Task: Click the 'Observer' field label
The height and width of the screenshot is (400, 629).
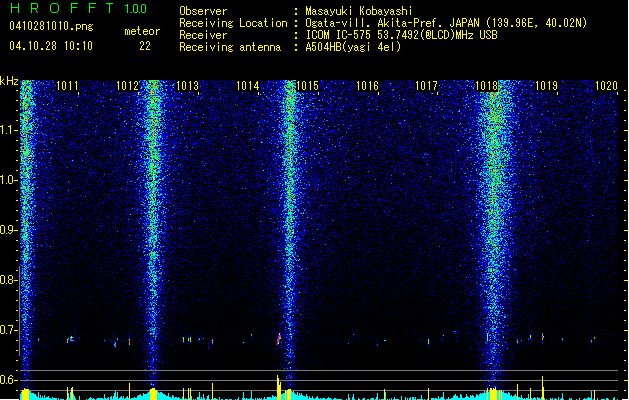Action: click(x=203, y=11)
